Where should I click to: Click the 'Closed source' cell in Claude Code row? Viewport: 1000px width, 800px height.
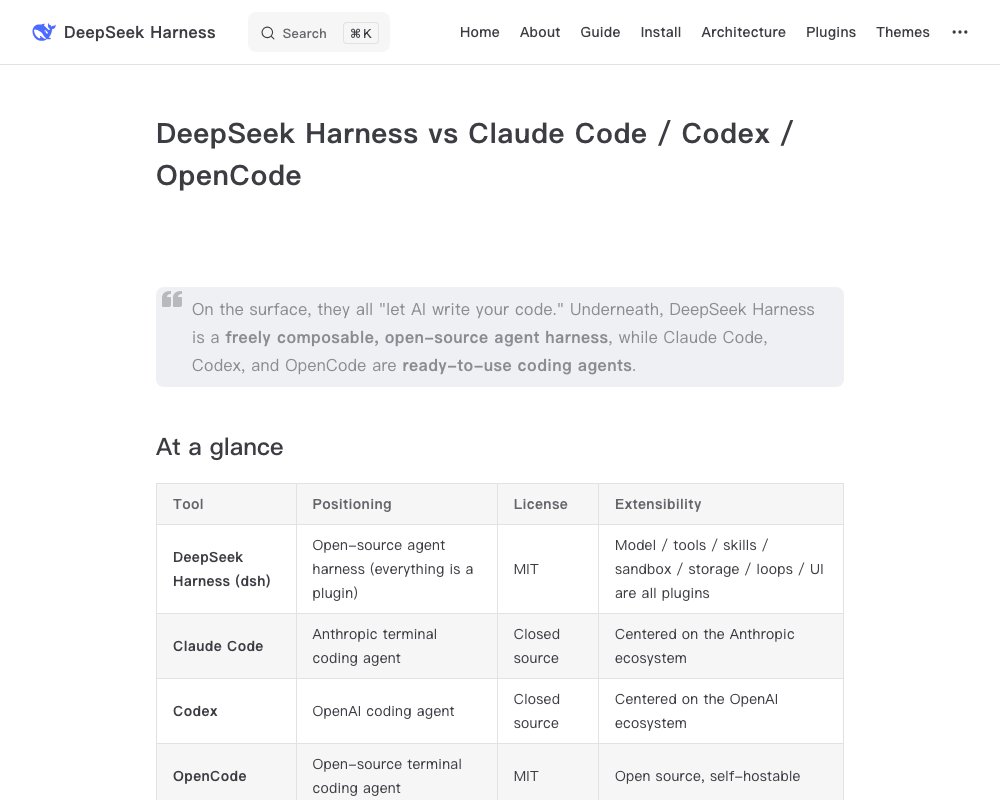point(548,646)
